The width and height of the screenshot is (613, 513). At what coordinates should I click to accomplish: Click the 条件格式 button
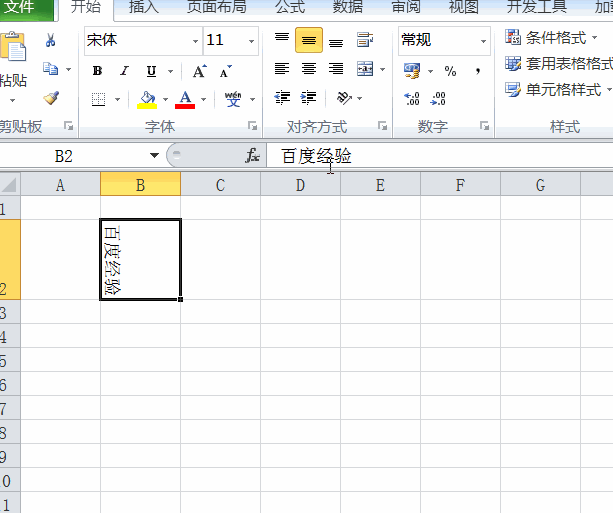[x=551, y=38]
